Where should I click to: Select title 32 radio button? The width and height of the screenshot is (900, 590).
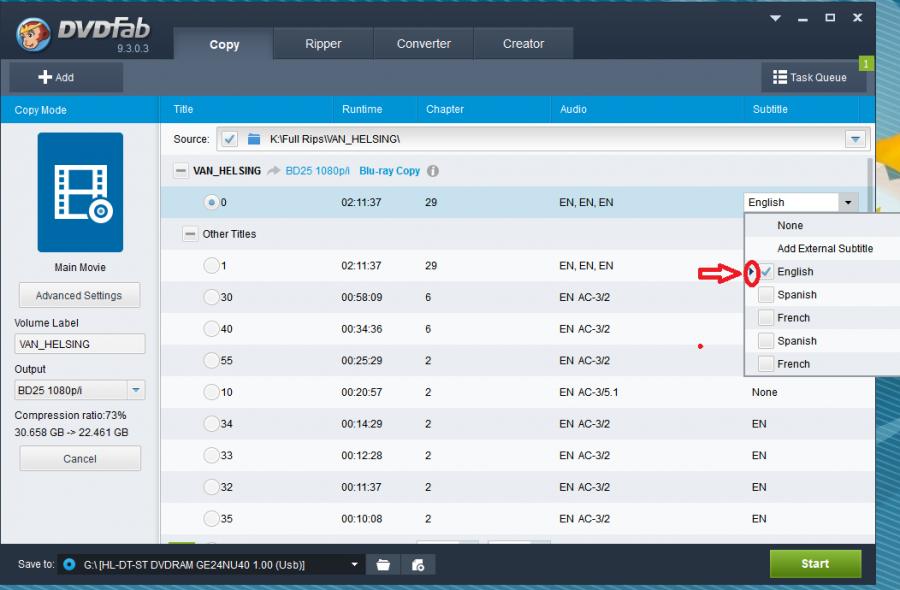[211, 487]
